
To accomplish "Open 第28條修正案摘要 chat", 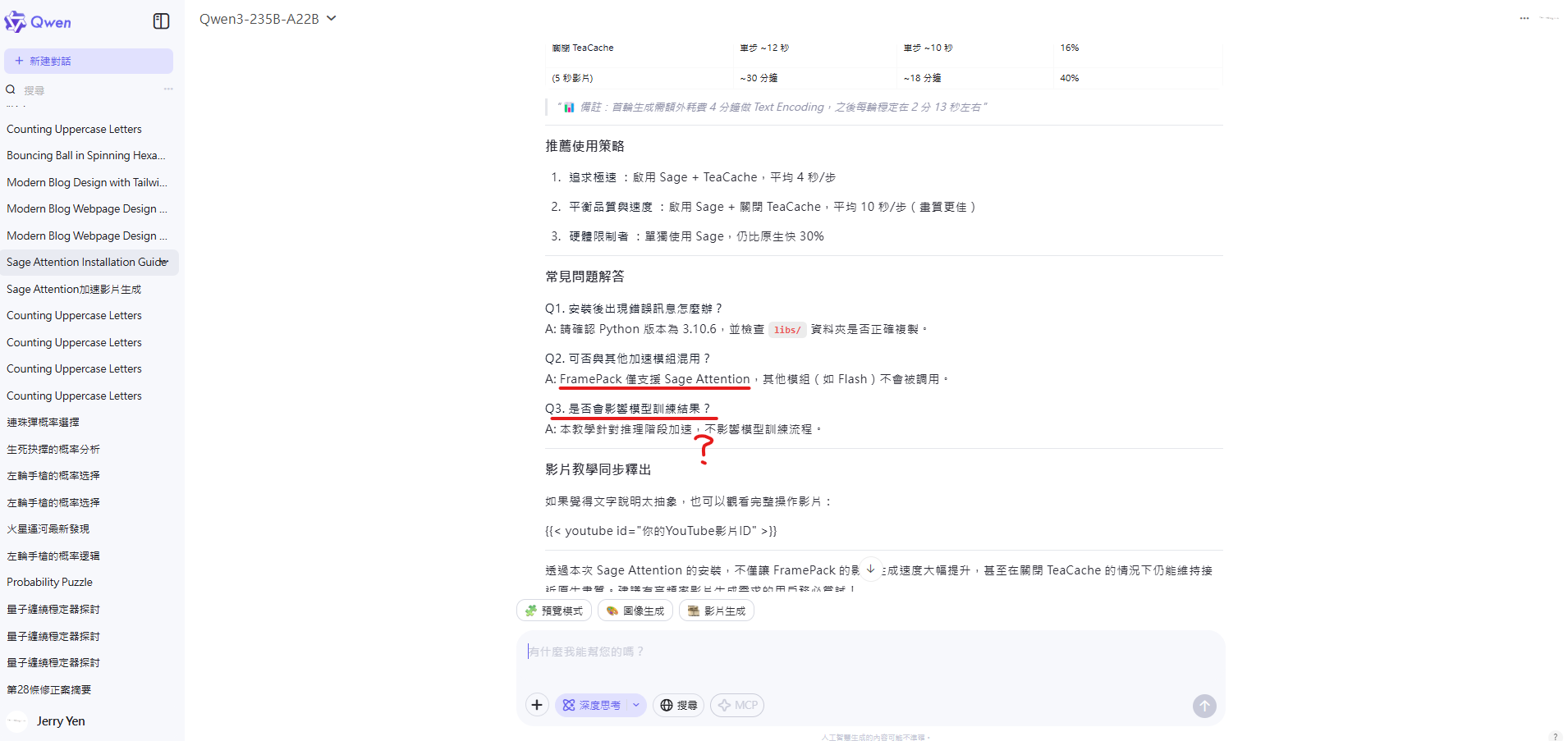I will coord(48,689).
